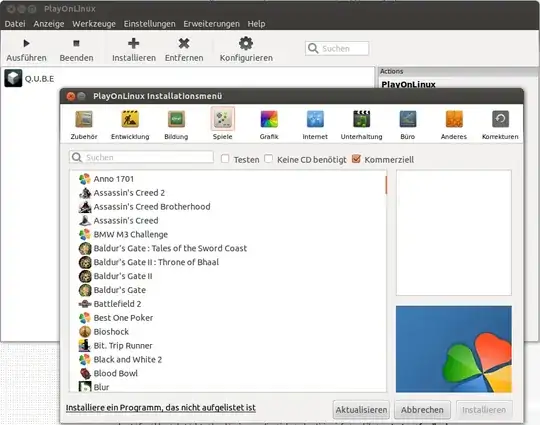Open the Grafik category icon
The width and height of the screenshot is (540, 425).
click(269, 120)
